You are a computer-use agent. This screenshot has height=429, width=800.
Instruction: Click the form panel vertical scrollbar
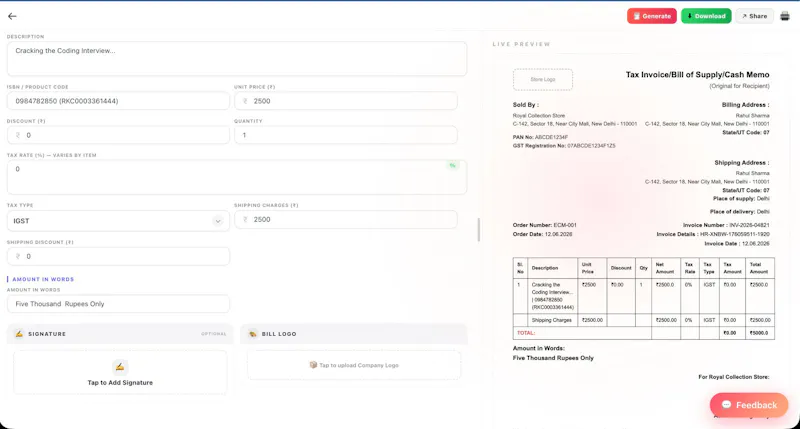(x=479, y=230)
